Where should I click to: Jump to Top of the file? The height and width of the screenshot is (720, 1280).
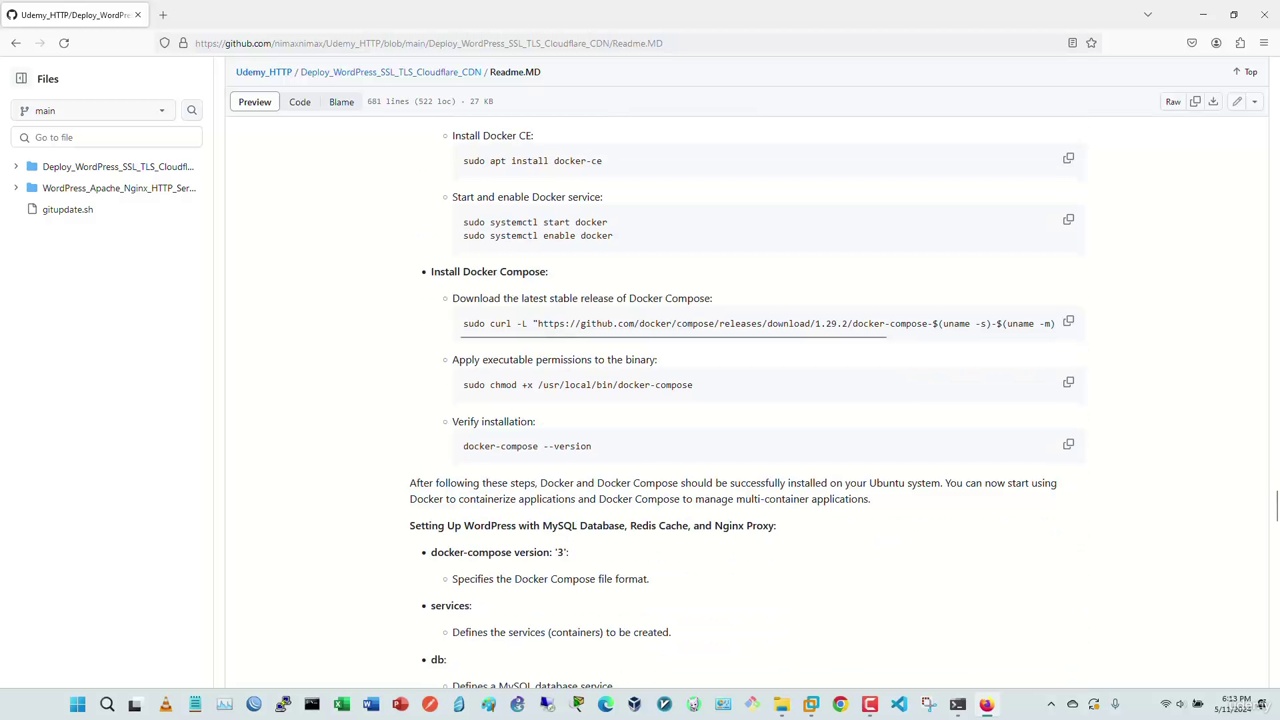[x=1245, y=72]
